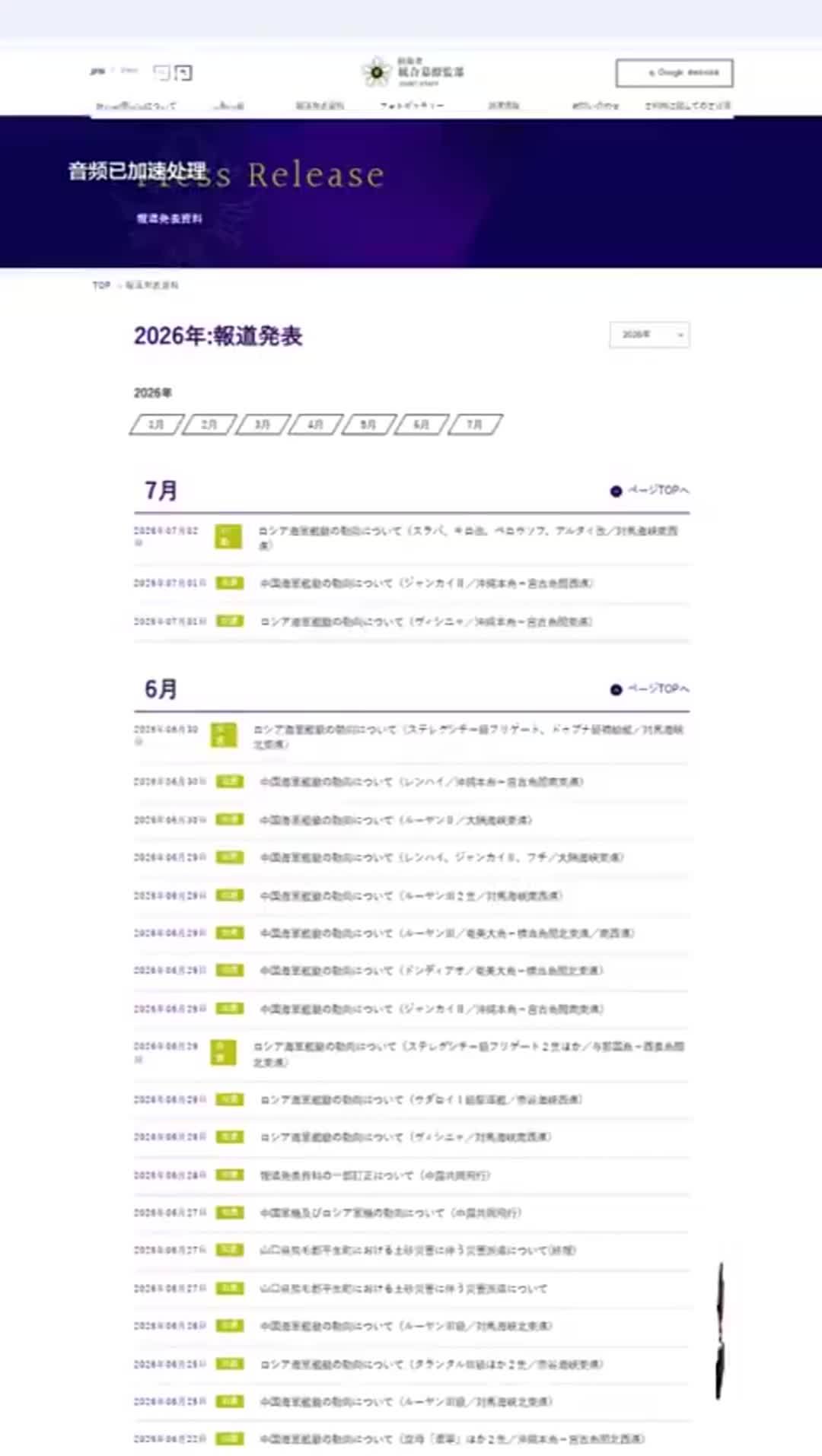Open June 26 ルーヤンⅢ級 対馬海峡 release
The width and height of the screenshot is (822, 1456).
[406, 1326]
